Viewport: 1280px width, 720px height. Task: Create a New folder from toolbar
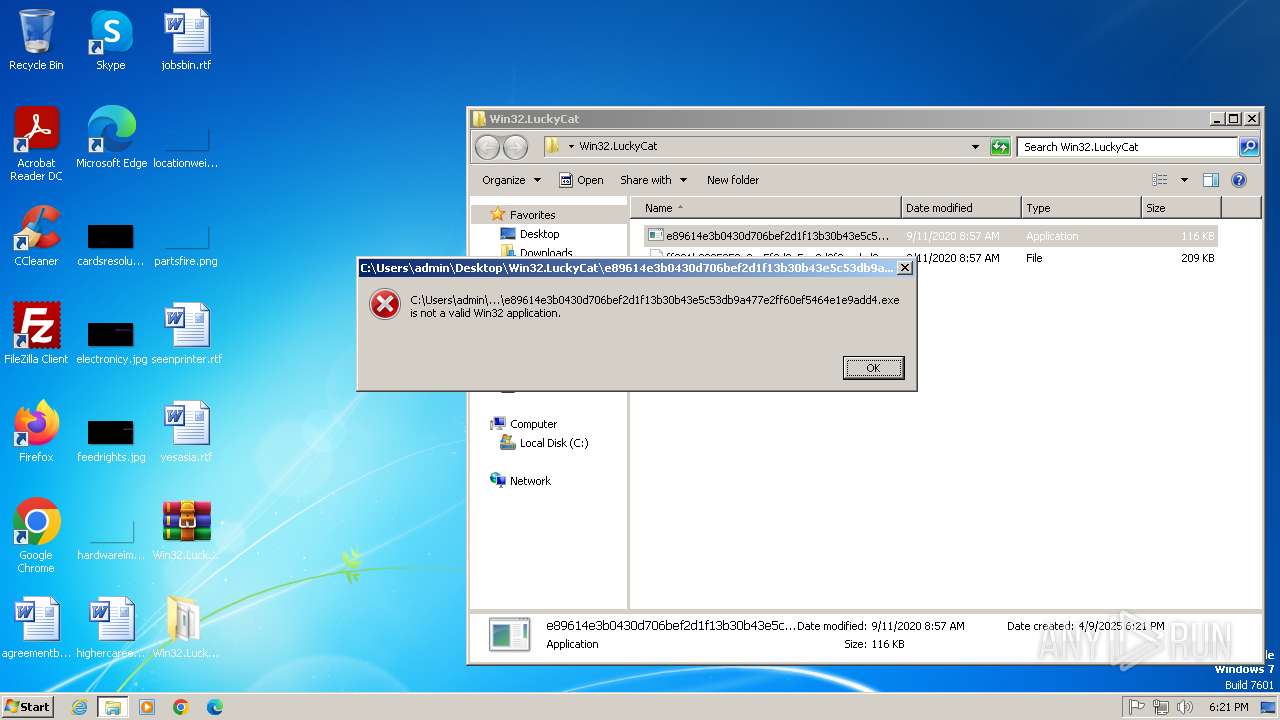tap(733, 180)
